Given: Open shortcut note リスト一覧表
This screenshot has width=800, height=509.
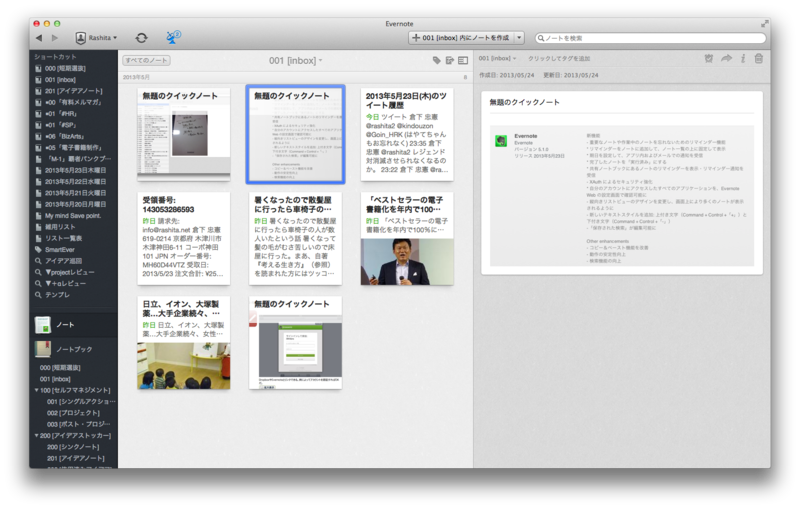Looking at the screenshot, I should pyautogui.click(x=63, y=238).
